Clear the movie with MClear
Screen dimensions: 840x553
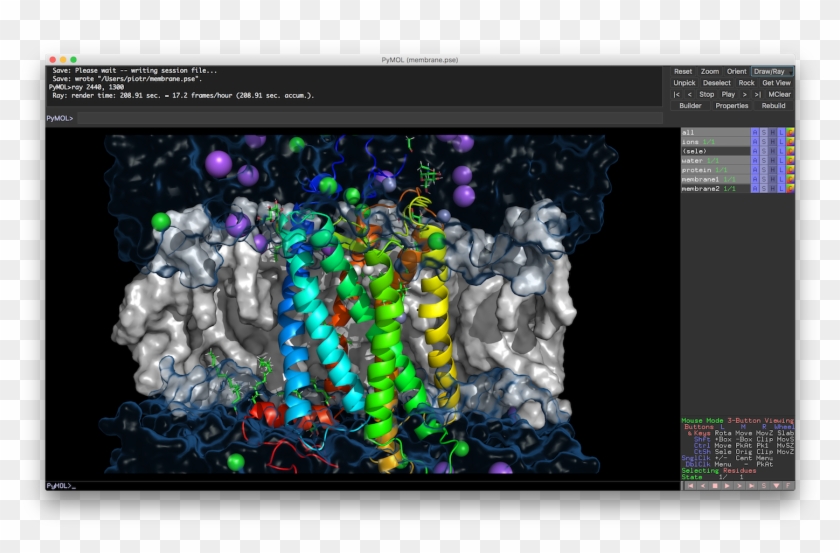[x=779, y=94]
